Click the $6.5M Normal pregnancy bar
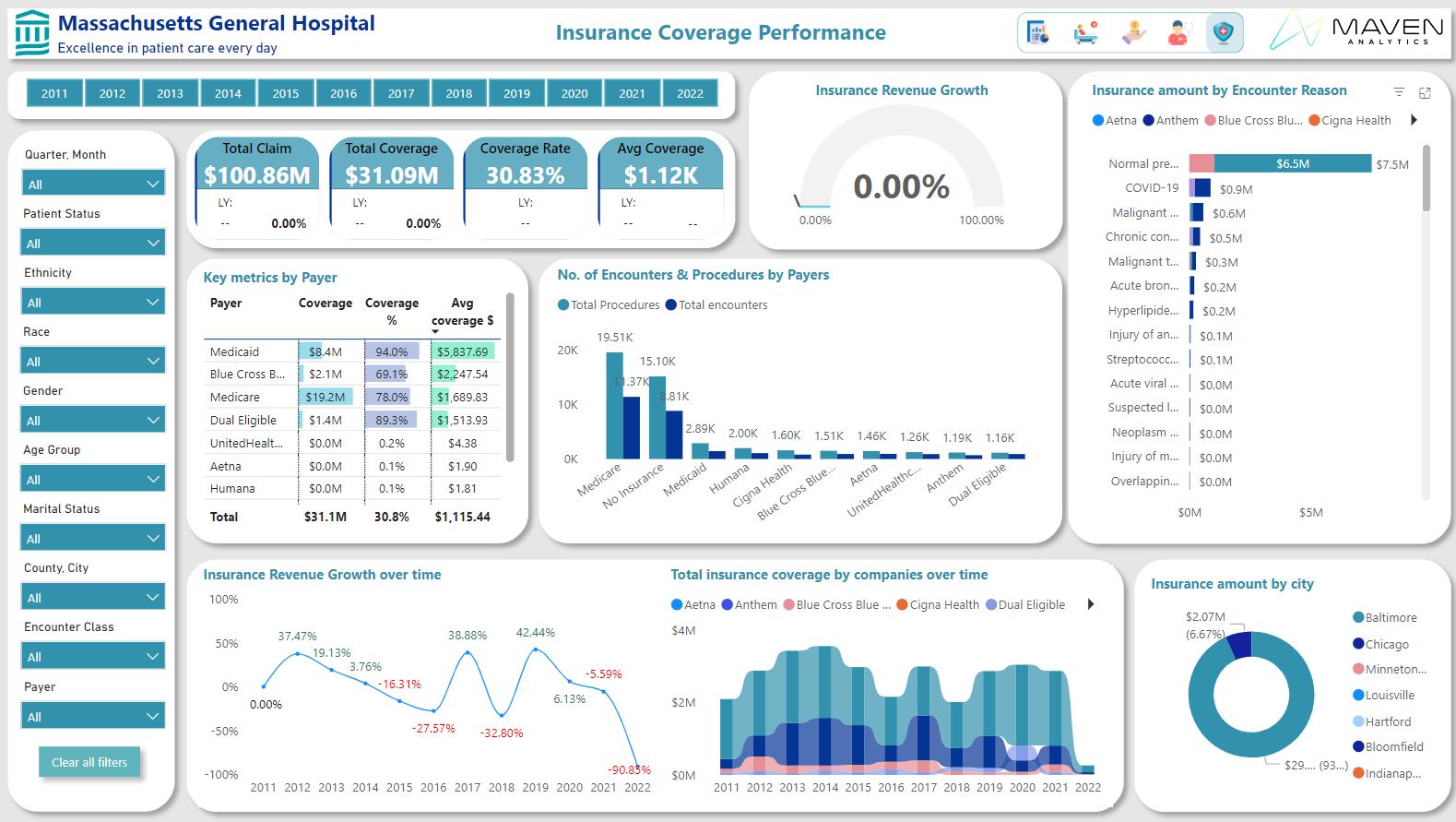This screenshot has width=1456, height=822. point(1293,163)
